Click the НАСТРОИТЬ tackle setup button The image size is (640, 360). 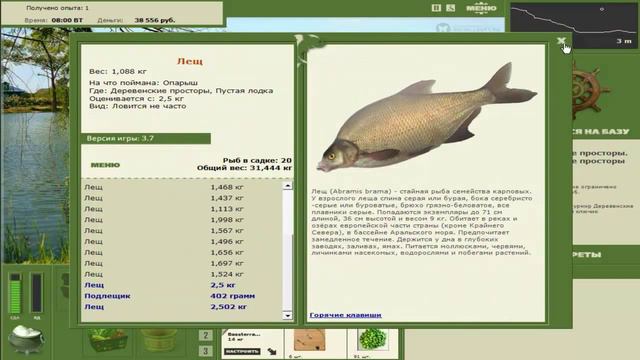242,351
